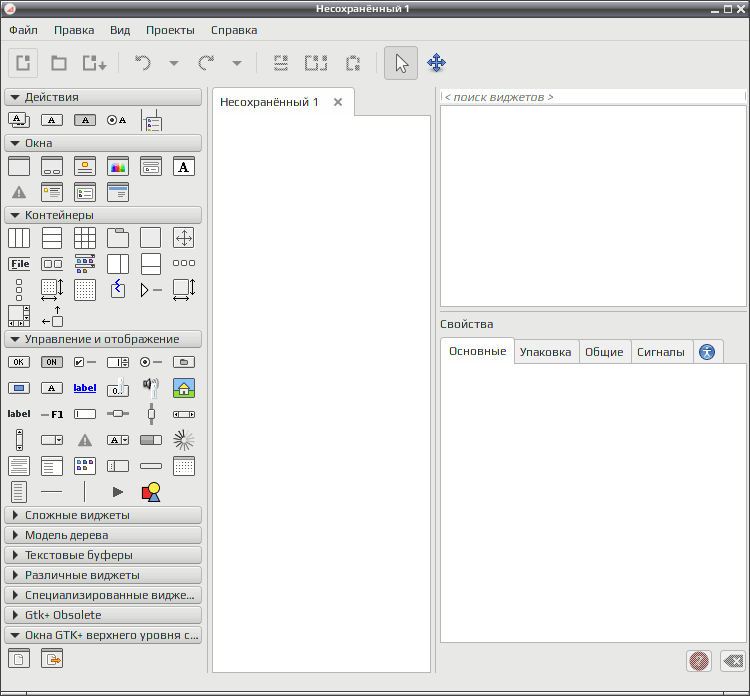
Task: Select the Volume Button speaker icon
Action: point(151,388)
